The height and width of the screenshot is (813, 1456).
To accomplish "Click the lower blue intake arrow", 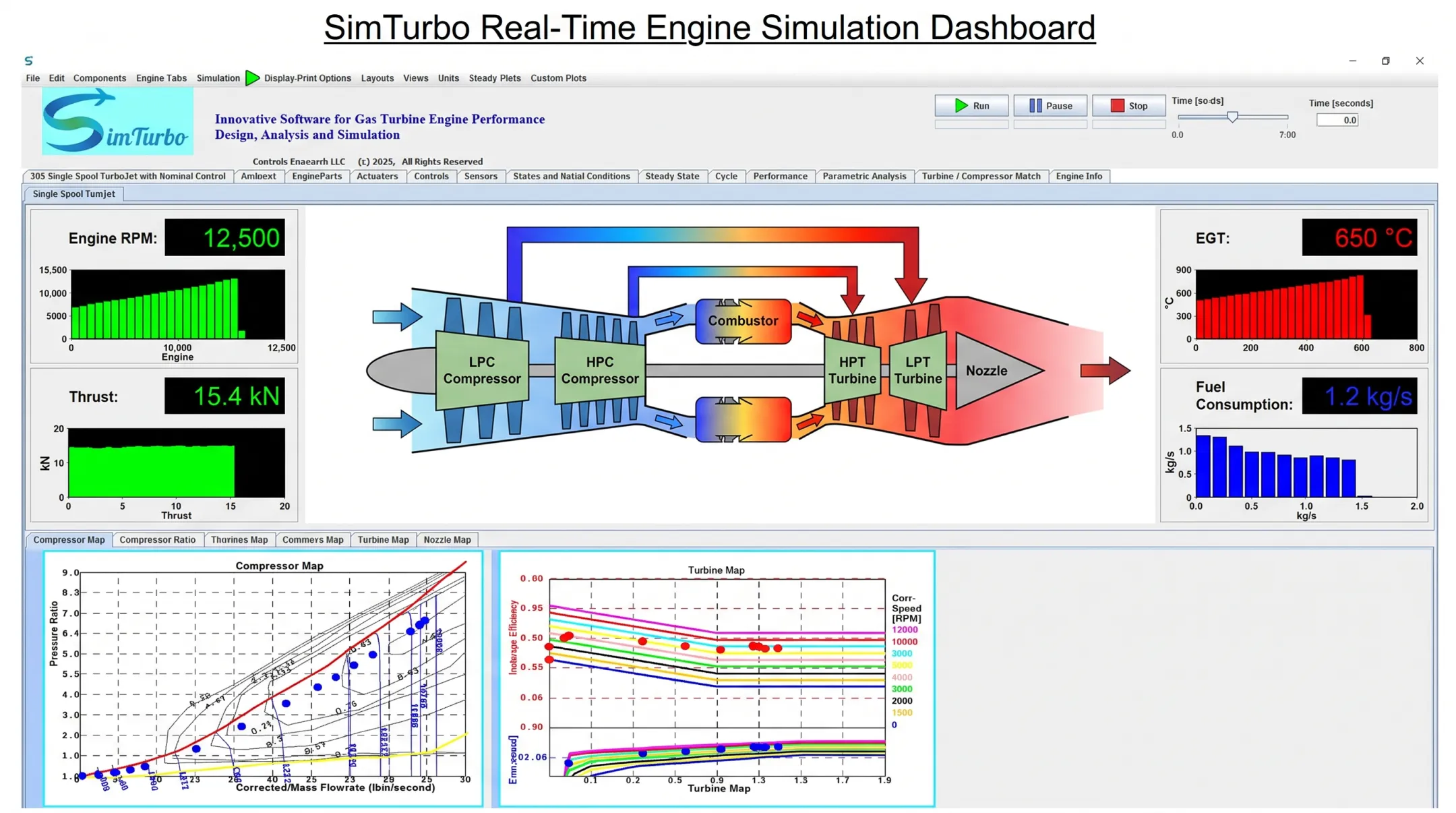I will point(397,424).
